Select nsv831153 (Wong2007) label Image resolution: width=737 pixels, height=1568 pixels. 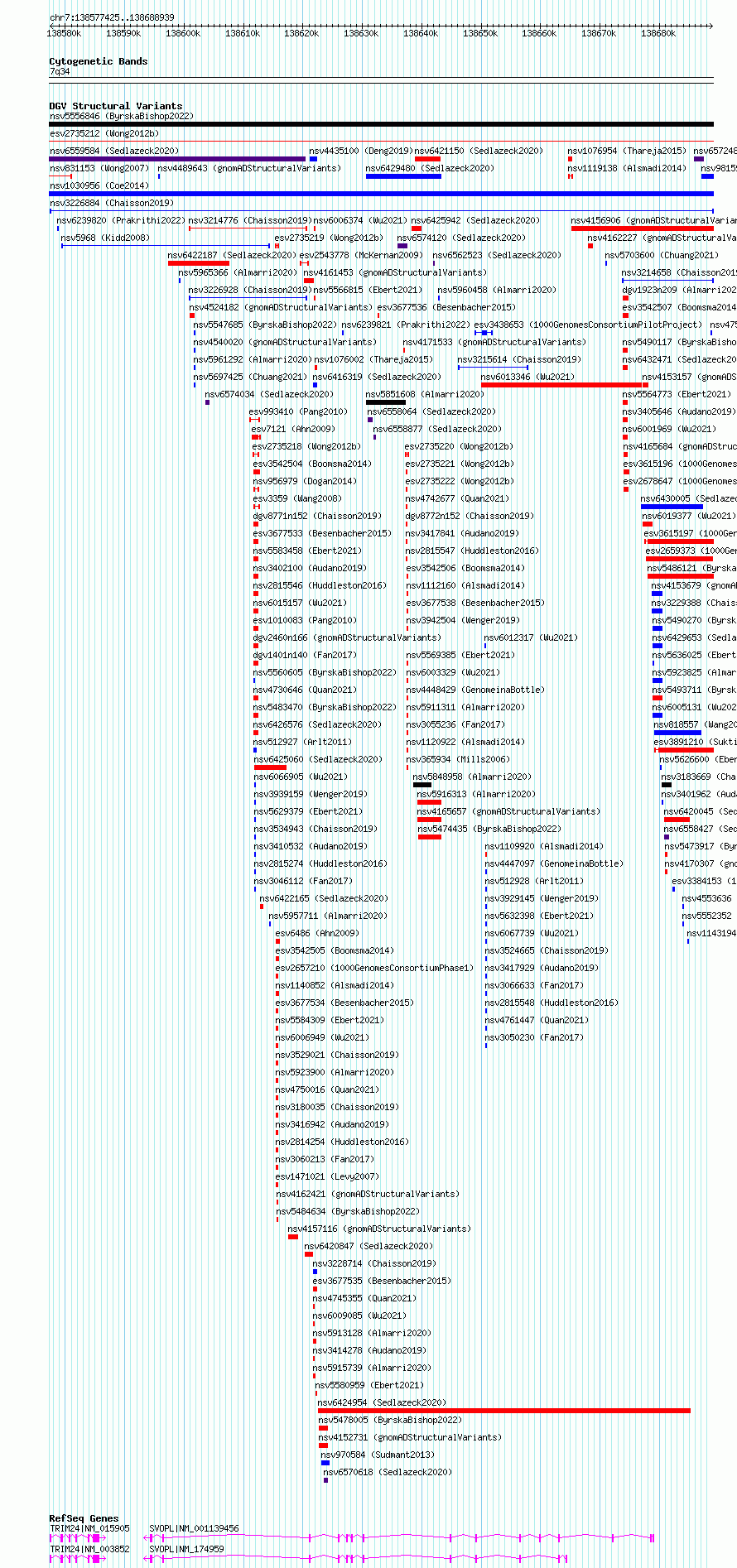click(99, 169)
